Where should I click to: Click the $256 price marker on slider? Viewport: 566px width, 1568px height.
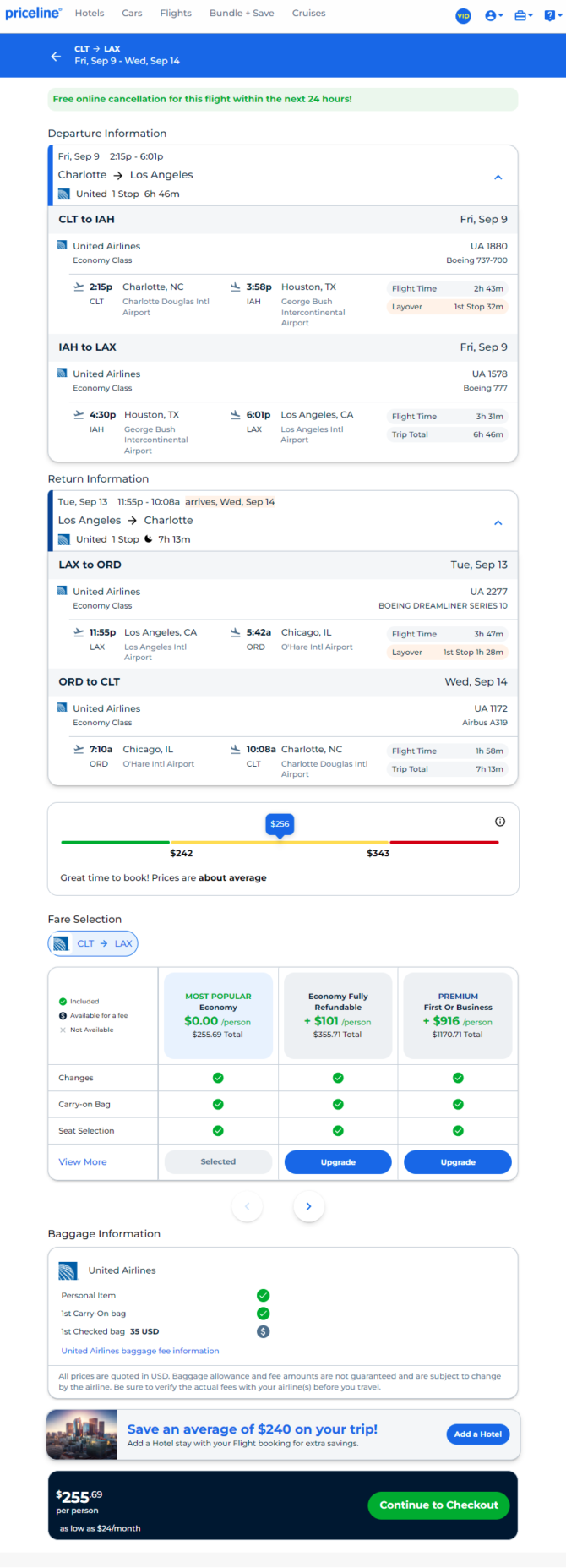(x=280, y=824)
